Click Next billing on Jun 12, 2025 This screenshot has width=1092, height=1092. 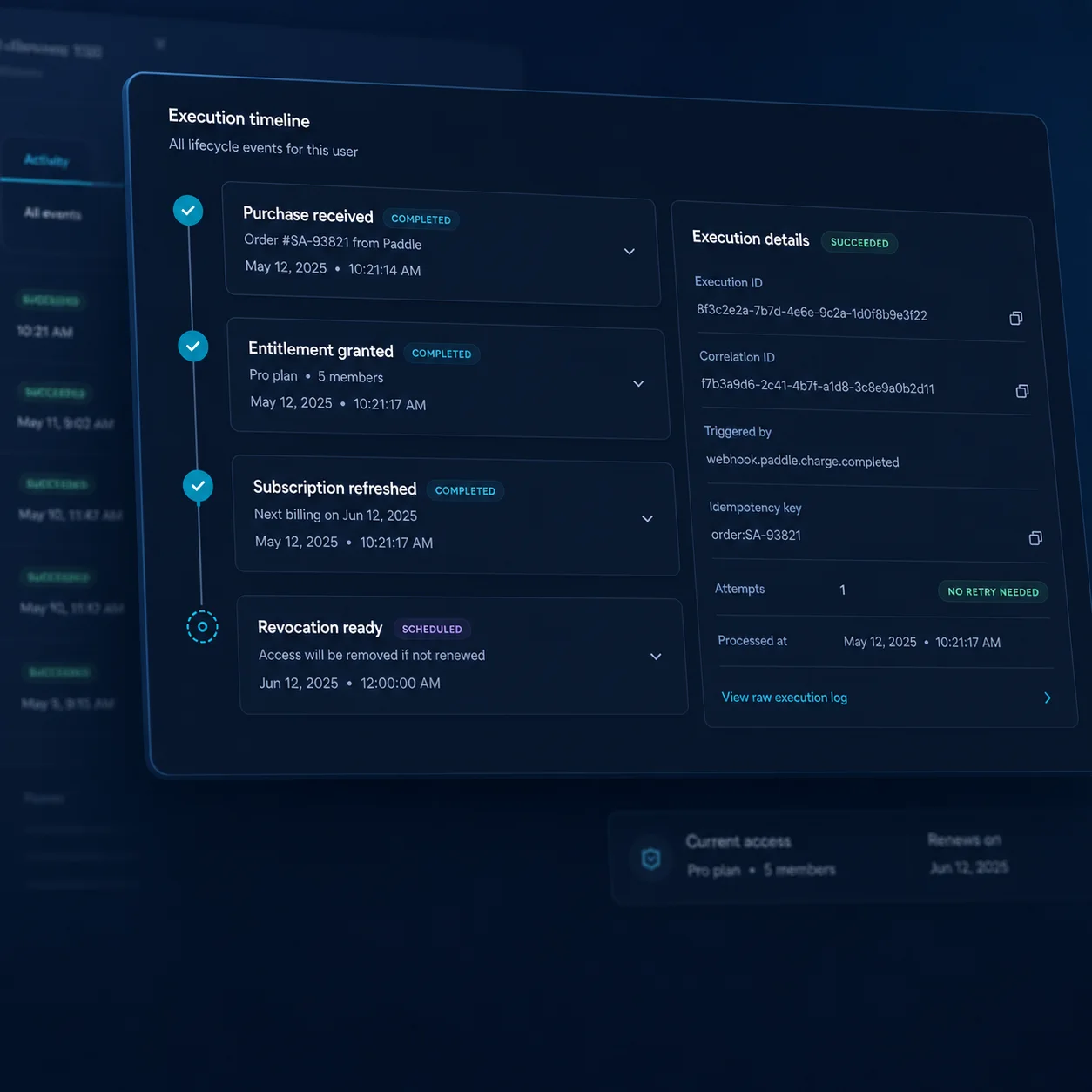(x=335, y=515)
